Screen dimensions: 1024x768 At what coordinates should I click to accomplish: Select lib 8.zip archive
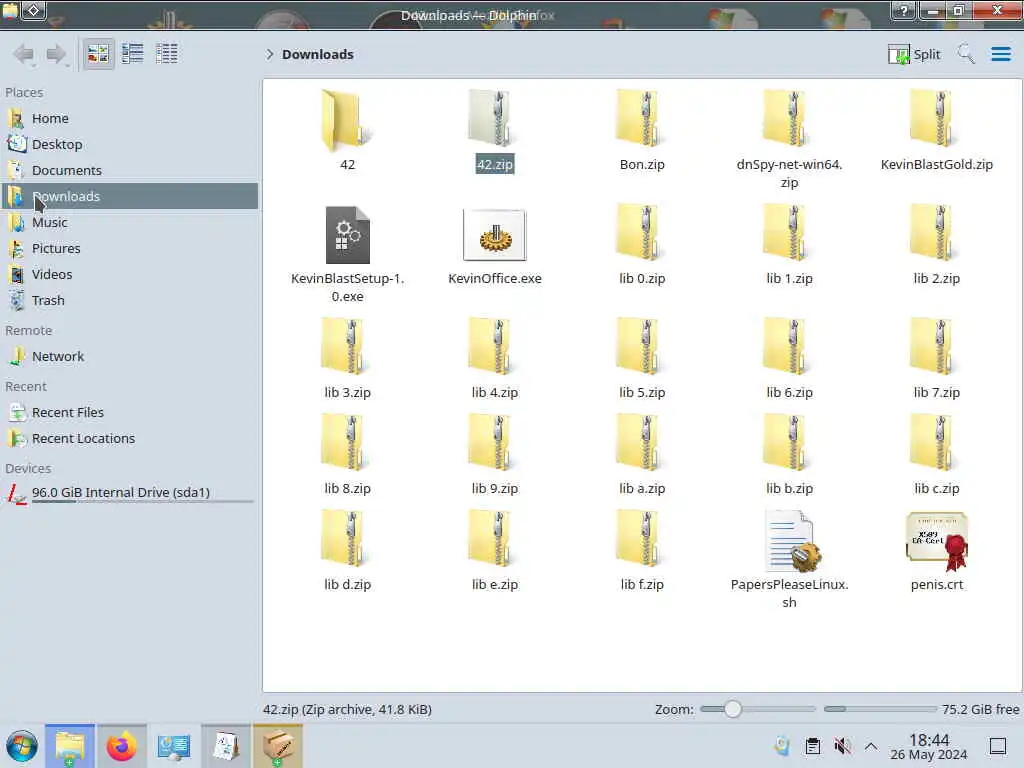point(347,454)
